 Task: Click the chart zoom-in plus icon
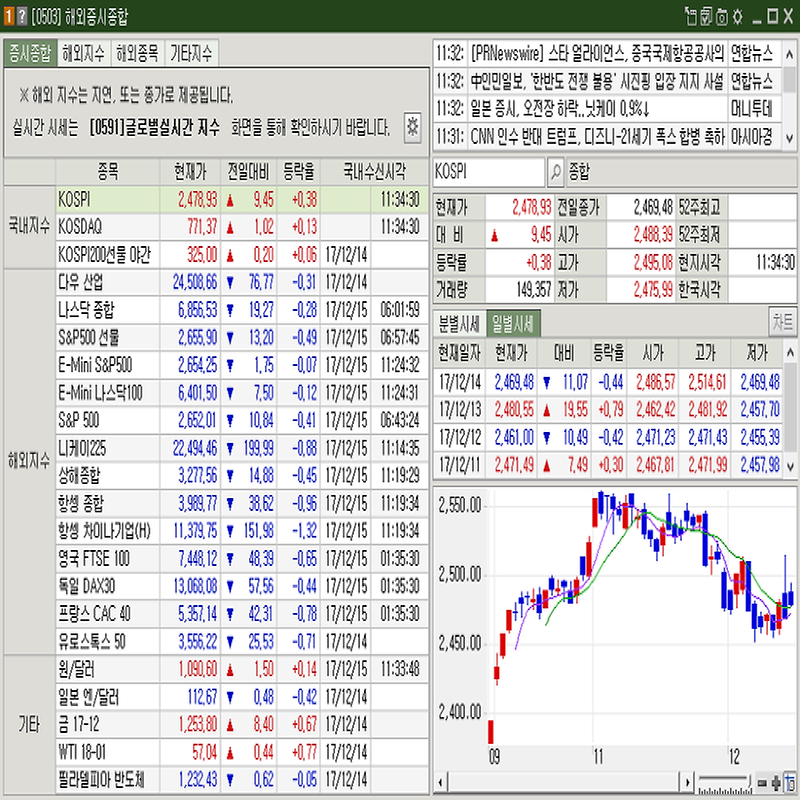tap(777, 782)
